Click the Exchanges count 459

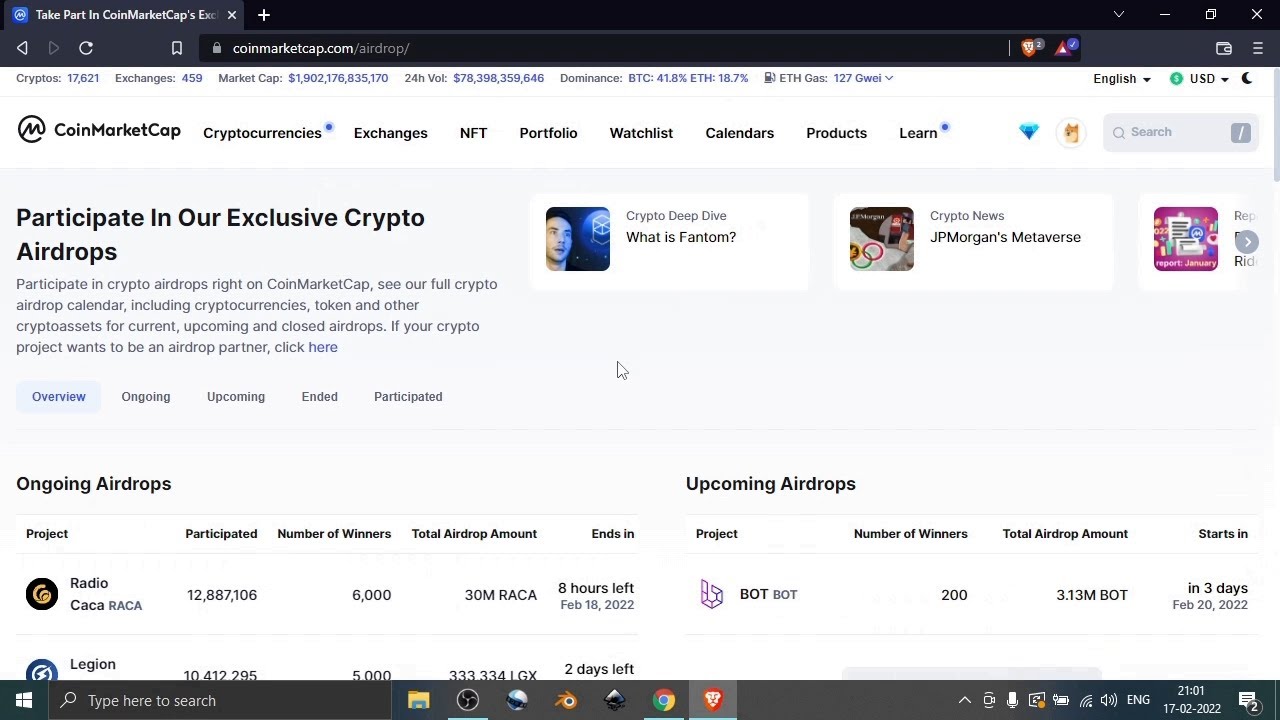pyautogui.click(x=192, y=78)
